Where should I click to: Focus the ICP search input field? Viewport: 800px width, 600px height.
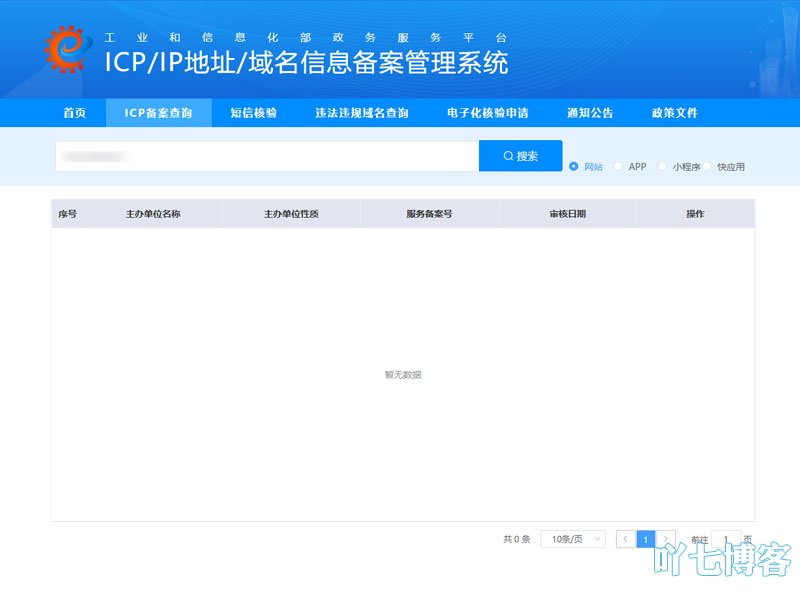click(x=267, y=156)
